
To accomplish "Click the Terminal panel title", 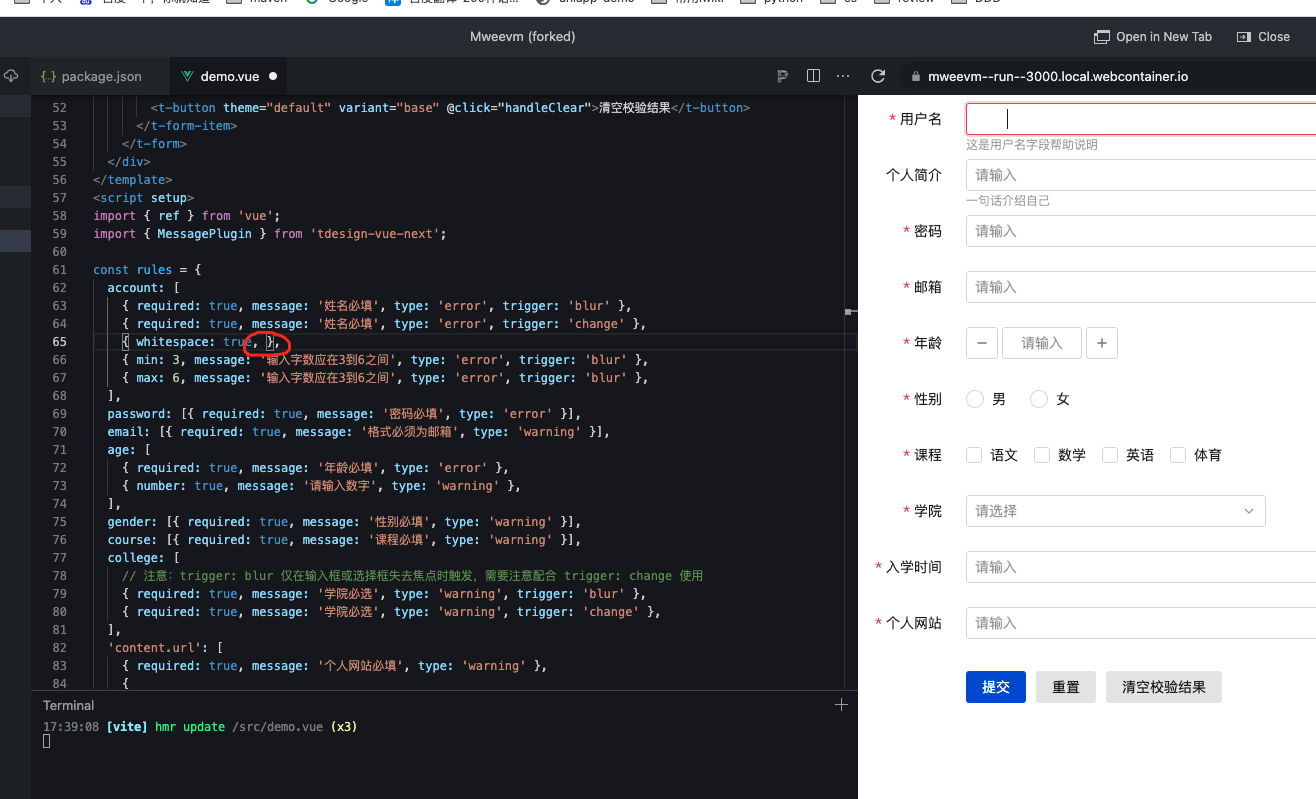I will [x=68, y=705].
